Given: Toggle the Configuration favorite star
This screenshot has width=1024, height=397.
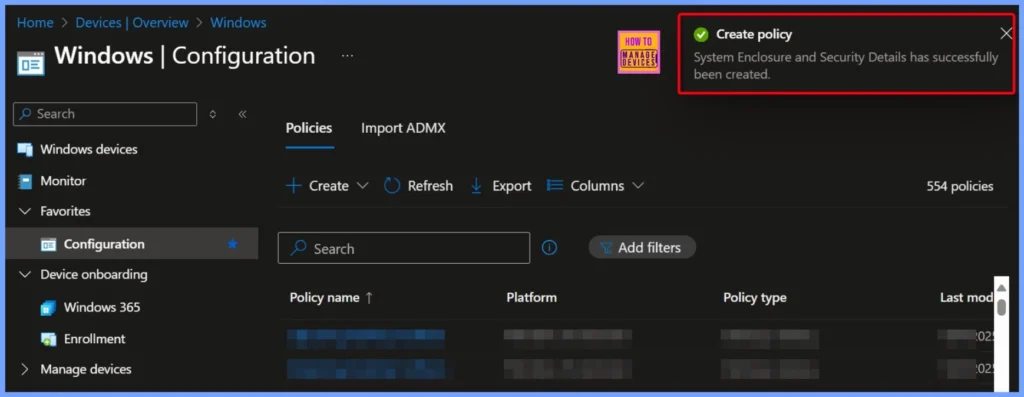Looking at the screenshot, I should [x=232, y=244].
